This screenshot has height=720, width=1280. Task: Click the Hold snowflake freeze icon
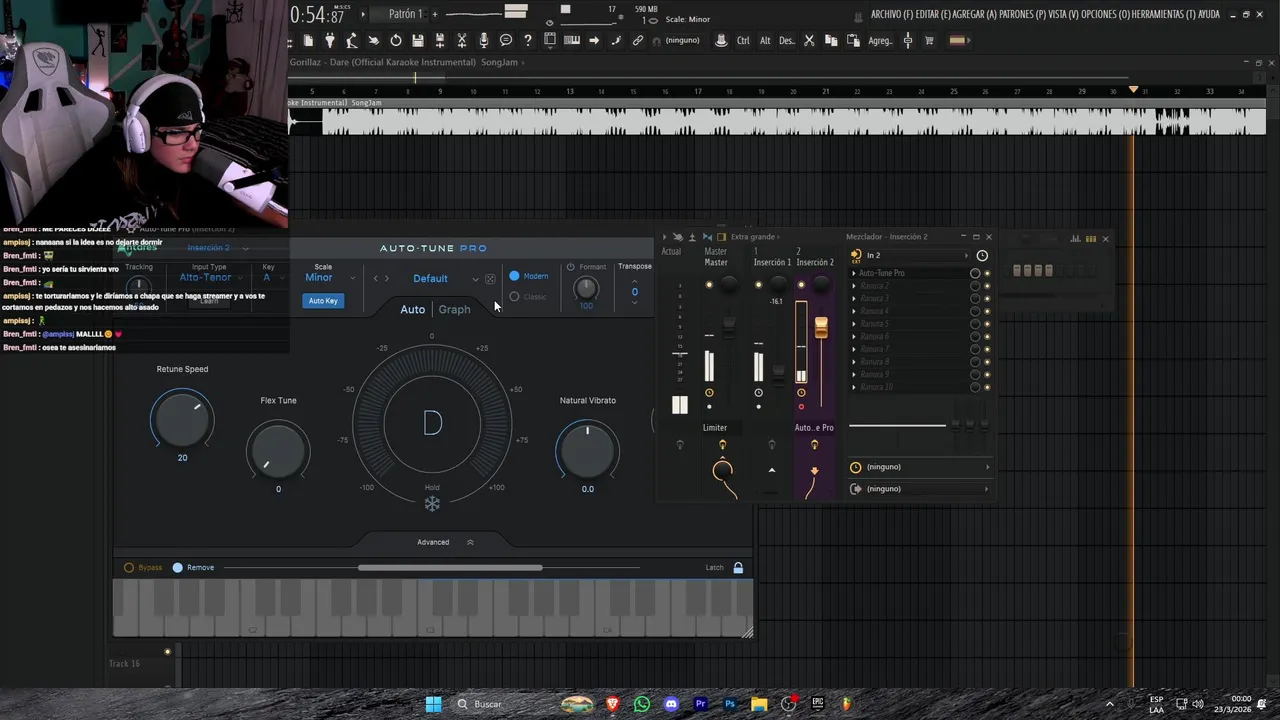click(x=432, y=504)
